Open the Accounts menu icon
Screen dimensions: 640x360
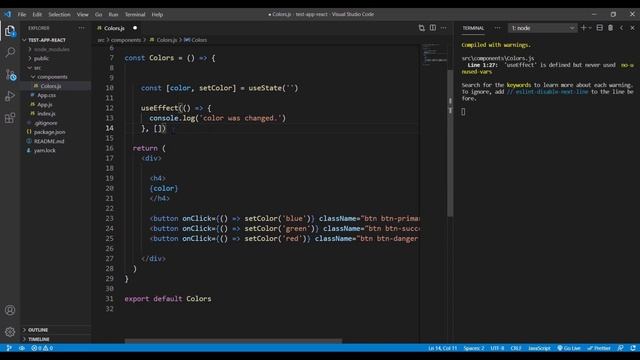(x=10, y=310)
